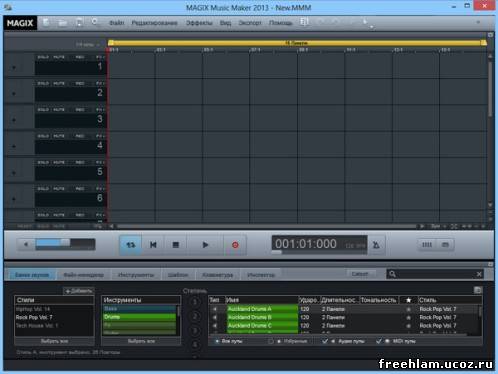The image size is (498, 374).
Task: Mark Auckland Drums C as favorite star
Action: (x=408, y=326)
